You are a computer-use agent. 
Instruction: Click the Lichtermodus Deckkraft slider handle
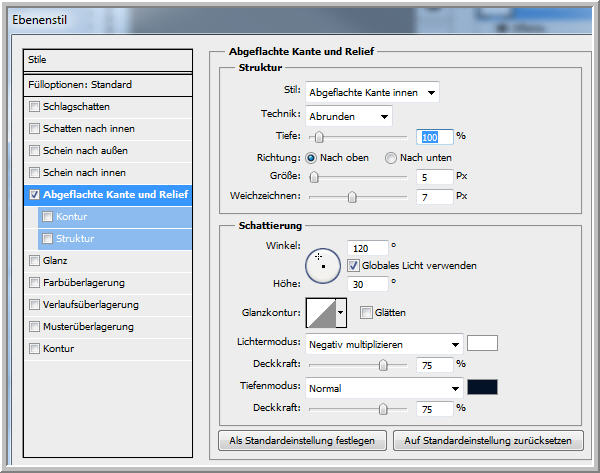pyautogui.click(x=383, y=365)
